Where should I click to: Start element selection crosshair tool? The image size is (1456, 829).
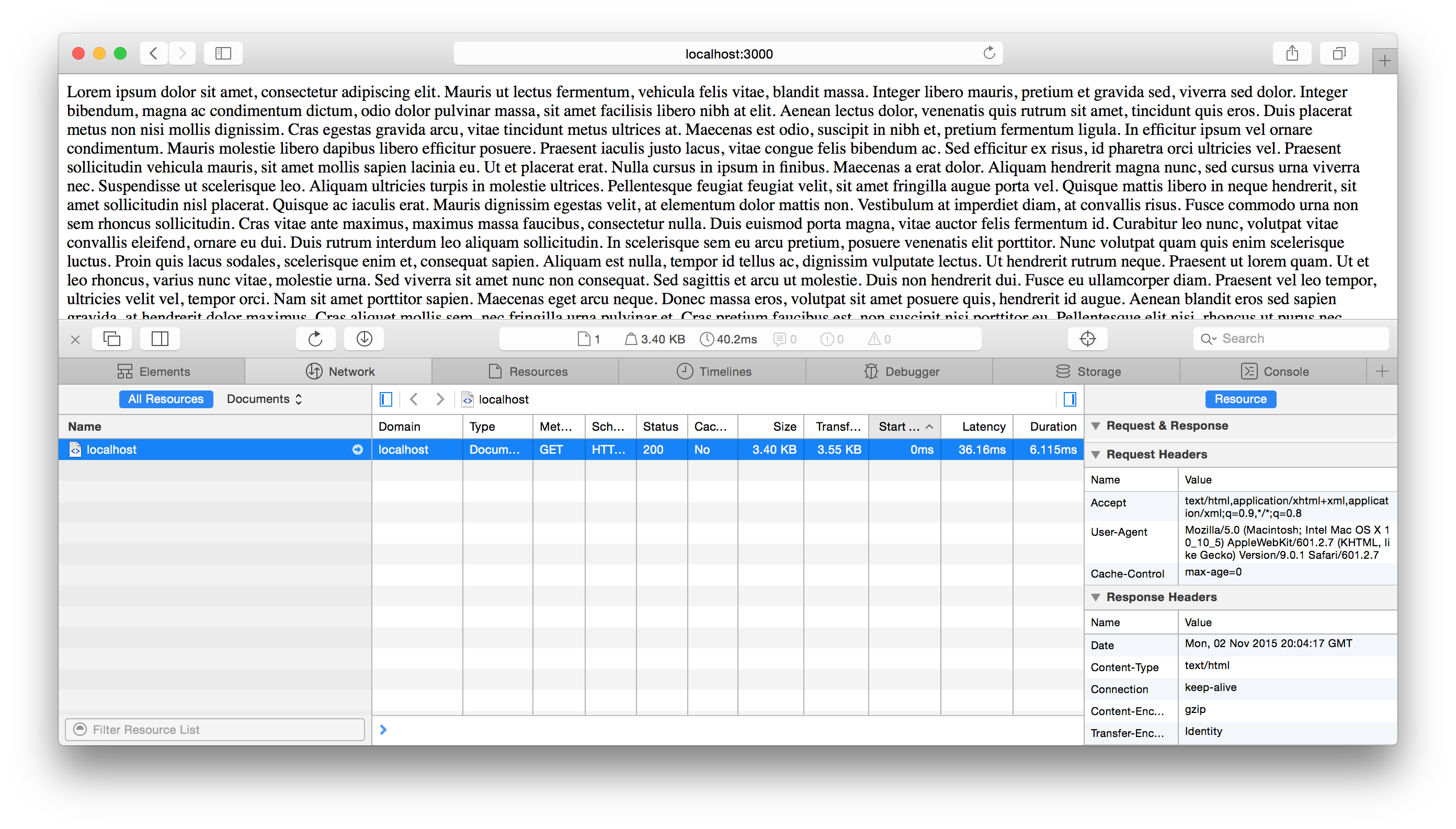point(1087,339)
